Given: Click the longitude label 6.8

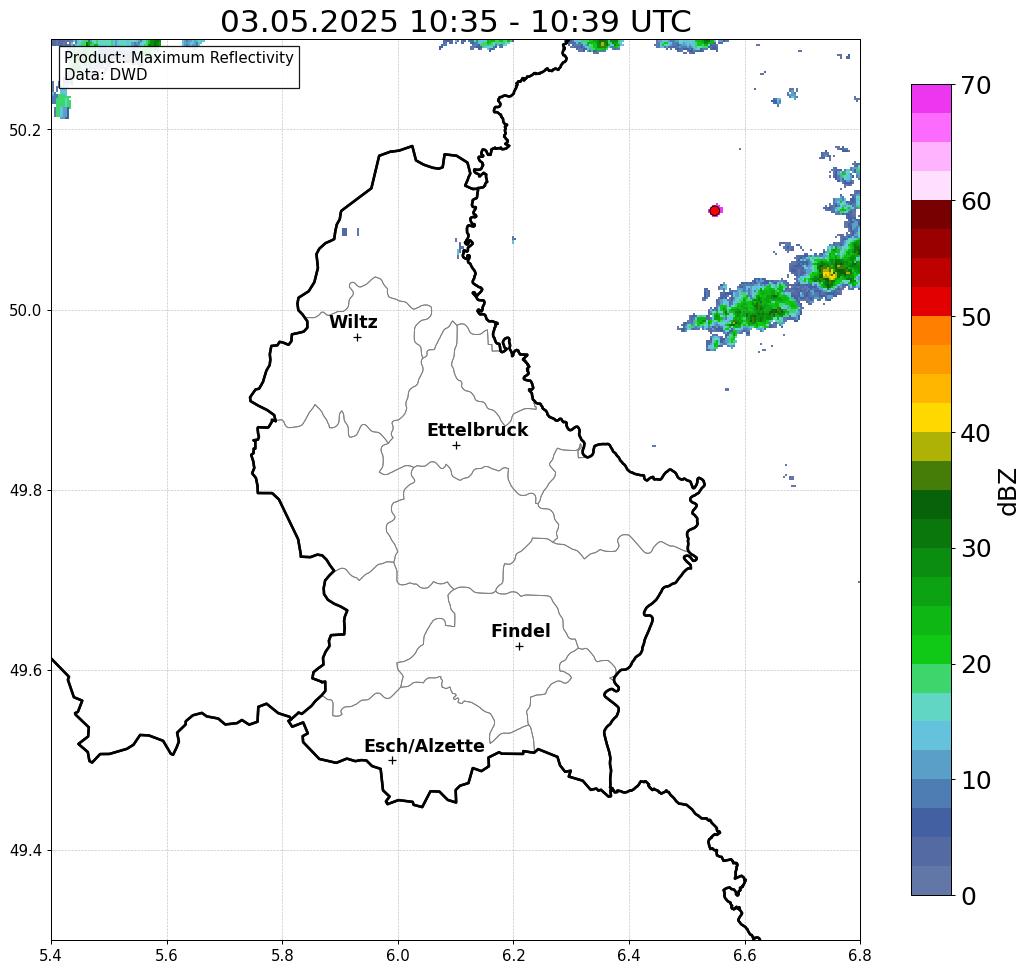Looking at the screenshot, I should coord(860,955).
